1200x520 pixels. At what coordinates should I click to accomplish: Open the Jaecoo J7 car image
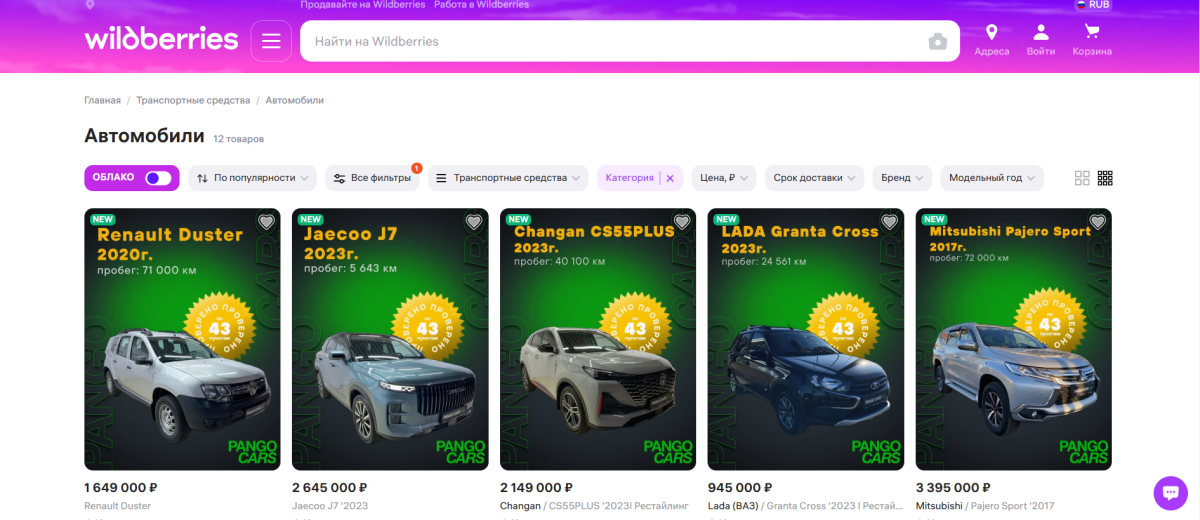click(x=390, y=339)
